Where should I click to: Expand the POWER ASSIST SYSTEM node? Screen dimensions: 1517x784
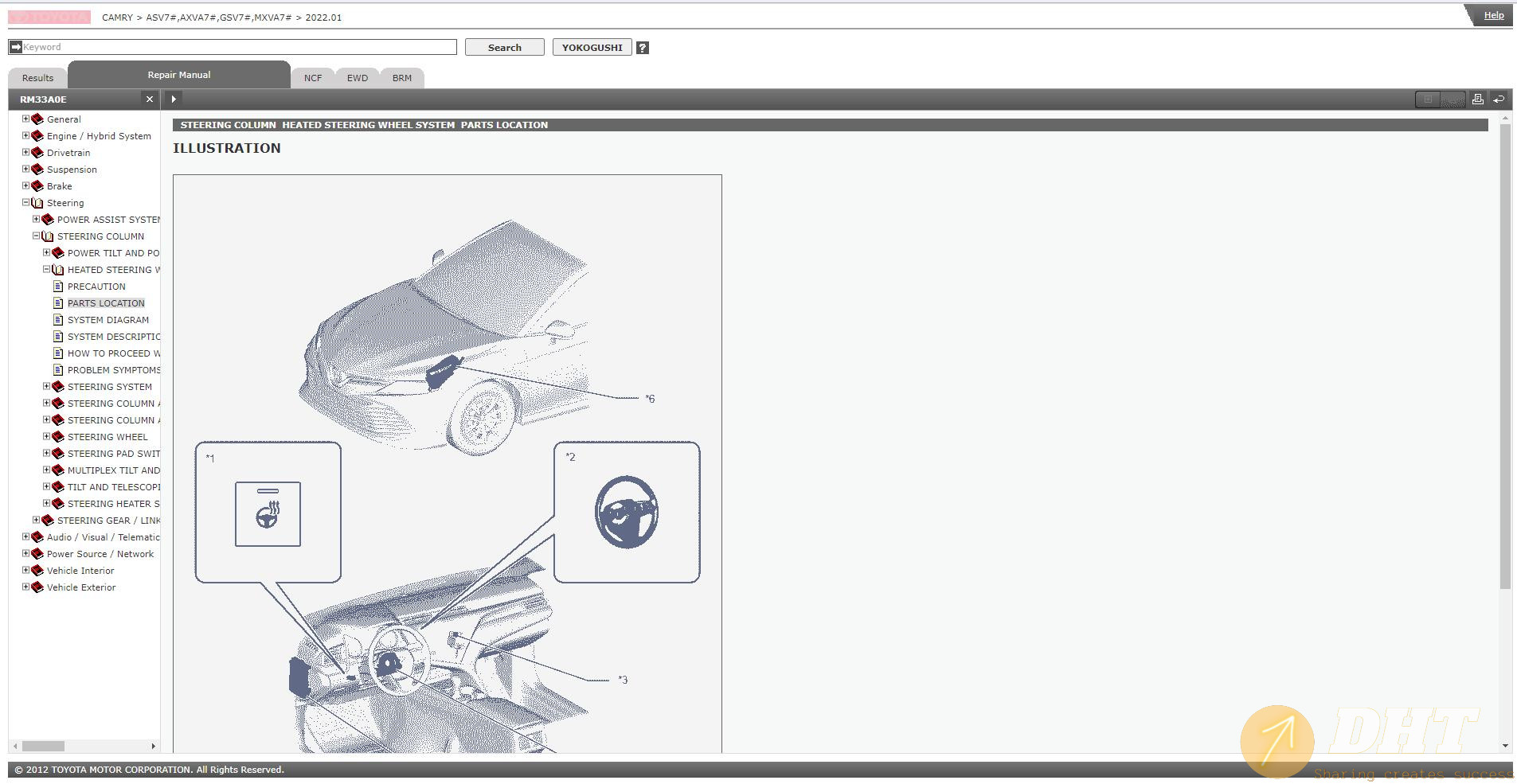pos(36,219)
